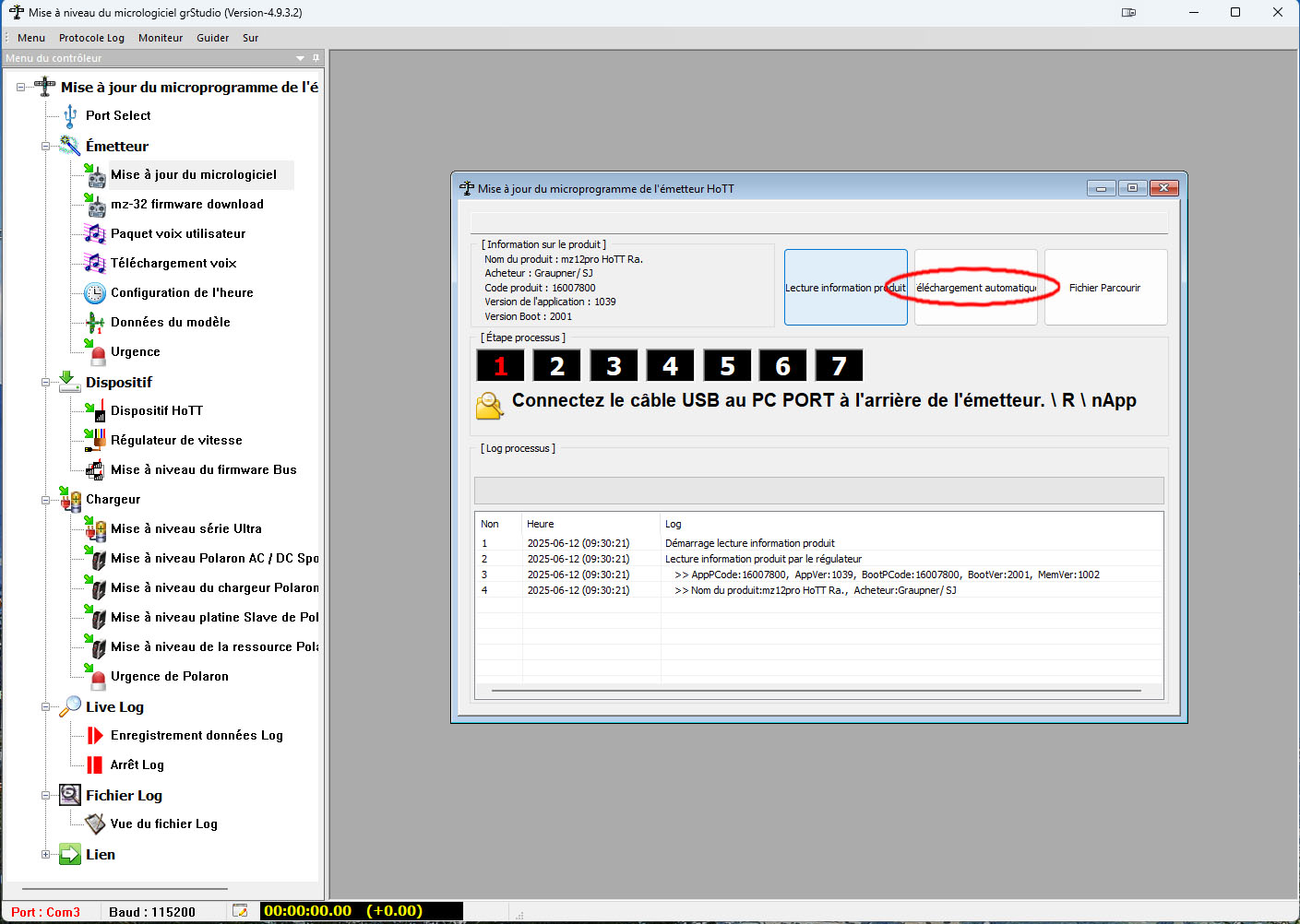This screenshot has height=924, width=1300.
Task: Click the Port Select USB icon
Action: click(70, 116)
